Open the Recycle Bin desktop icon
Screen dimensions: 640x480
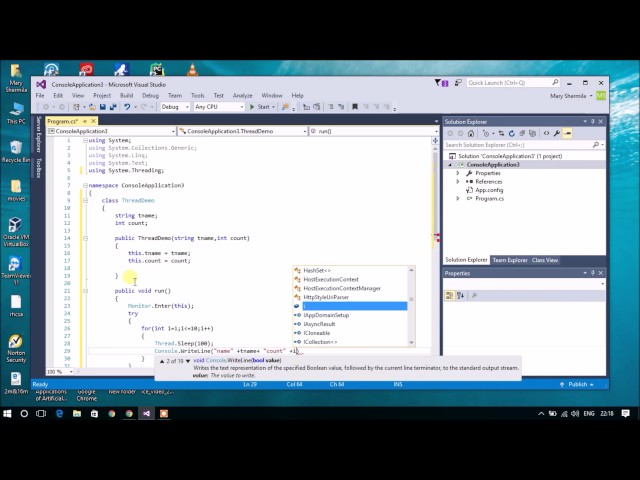click(x=16, y=151)
